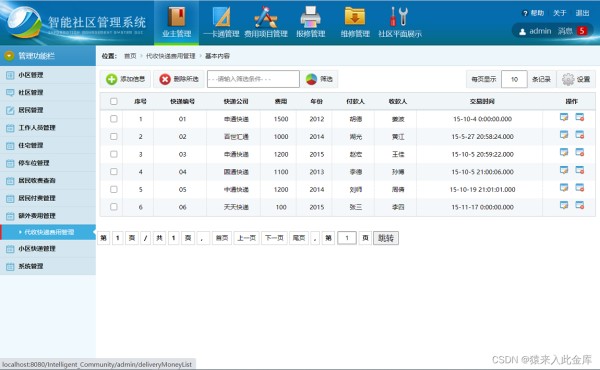600x370 pixels.
Task: Open 小区快递管理 in the sidebar
Action: click(x=48, y=249)
